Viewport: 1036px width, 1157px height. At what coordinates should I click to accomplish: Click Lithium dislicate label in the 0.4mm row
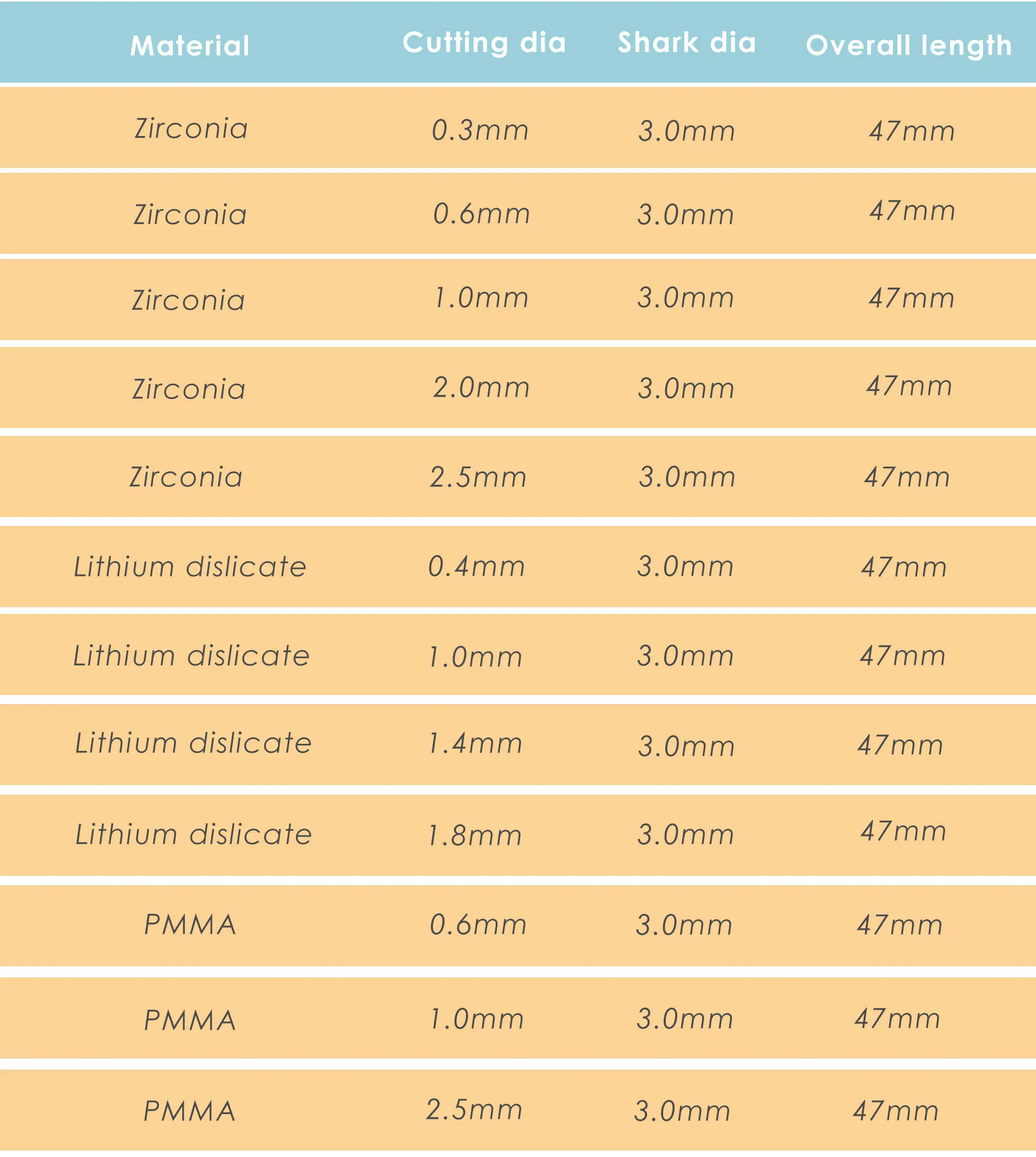point(190,566)
